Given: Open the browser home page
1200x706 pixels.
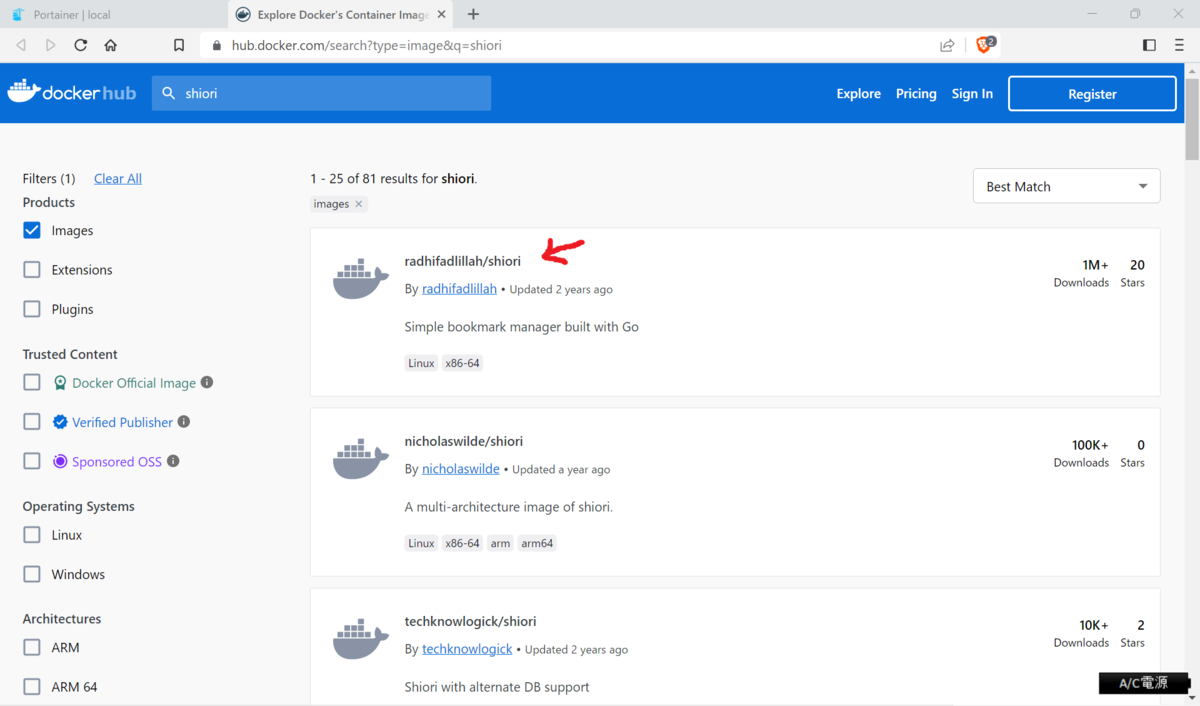Looking at the screenshot, I should click(x=111, y=45).
